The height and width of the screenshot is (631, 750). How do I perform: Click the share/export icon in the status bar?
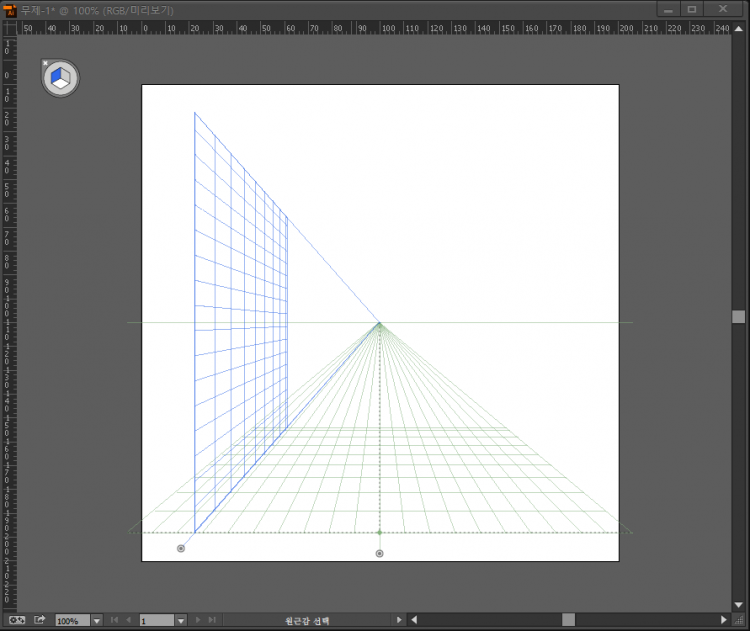point(40,620)
